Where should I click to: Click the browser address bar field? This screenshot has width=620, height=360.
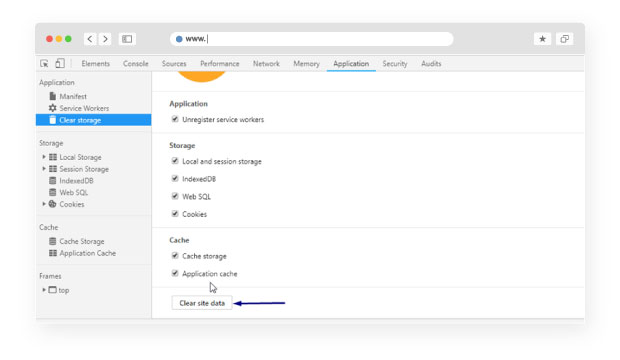pos(312,39)
